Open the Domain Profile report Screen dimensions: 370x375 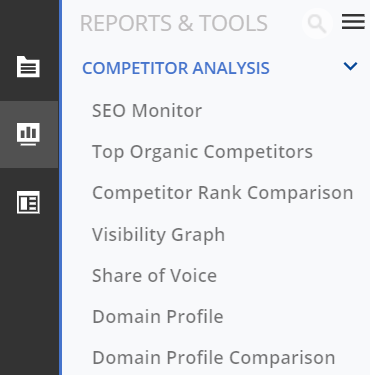point(158,316)
